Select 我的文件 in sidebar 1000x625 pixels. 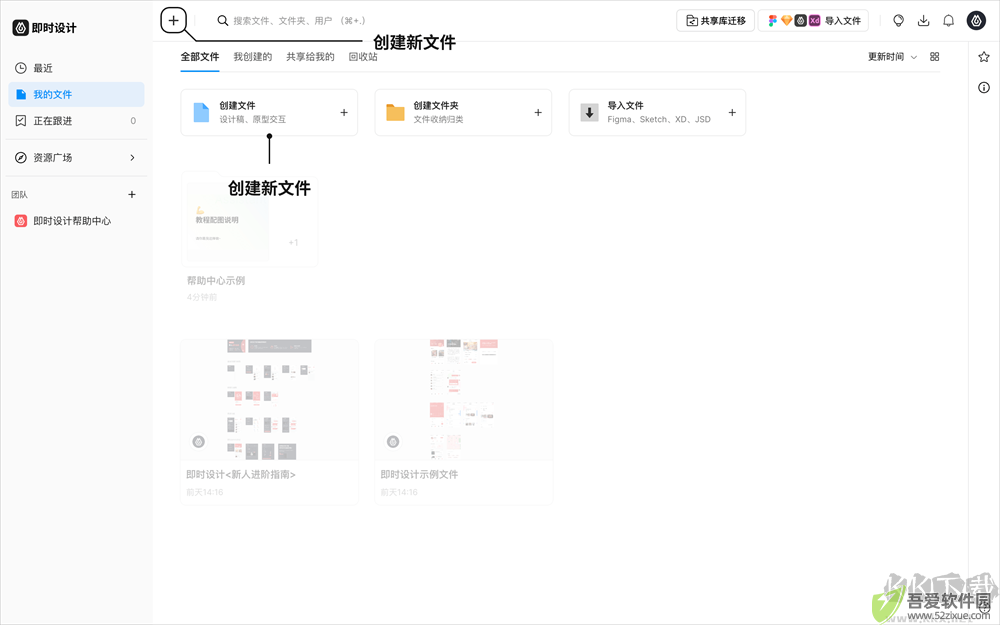(77, 94)
